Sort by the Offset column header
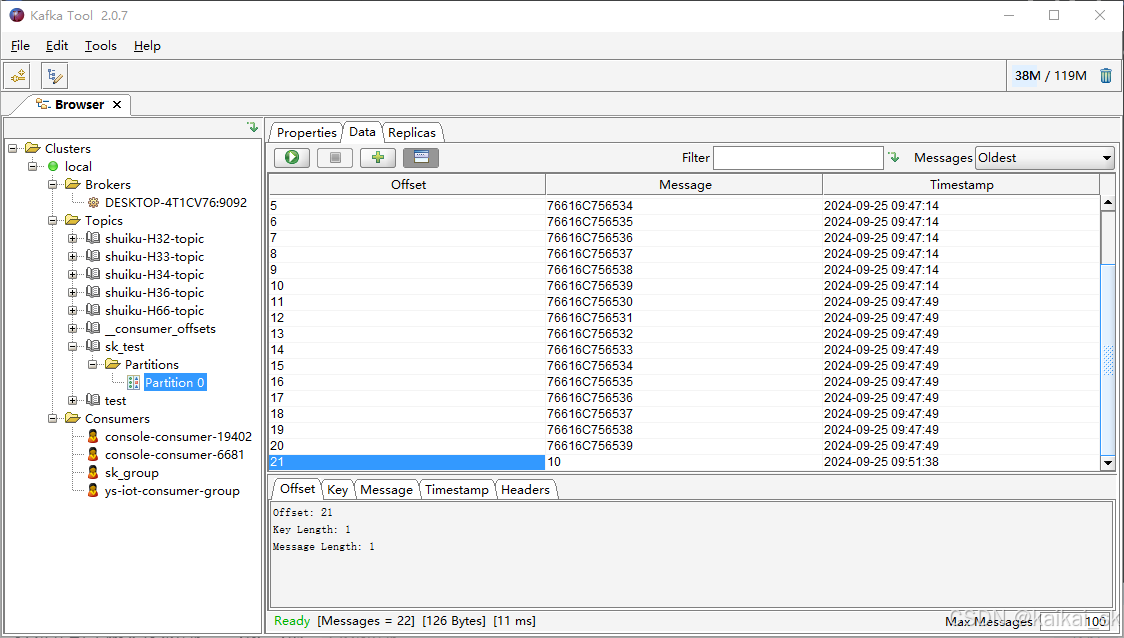This screenshot has height=638, width=1124. pos(407,184)
